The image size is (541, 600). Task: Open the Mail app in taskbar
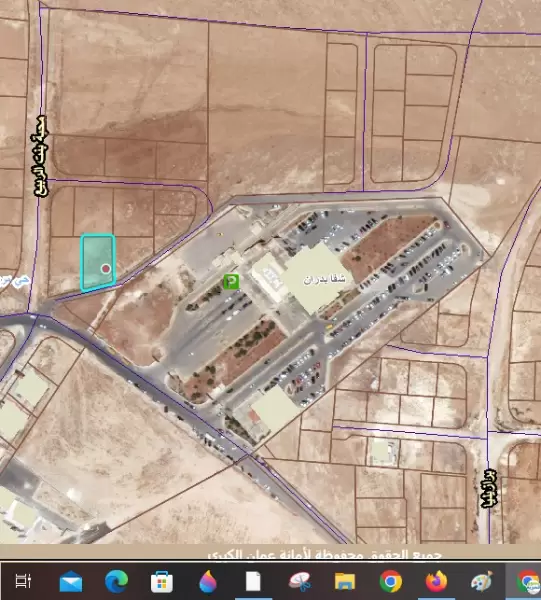(71, 582)
